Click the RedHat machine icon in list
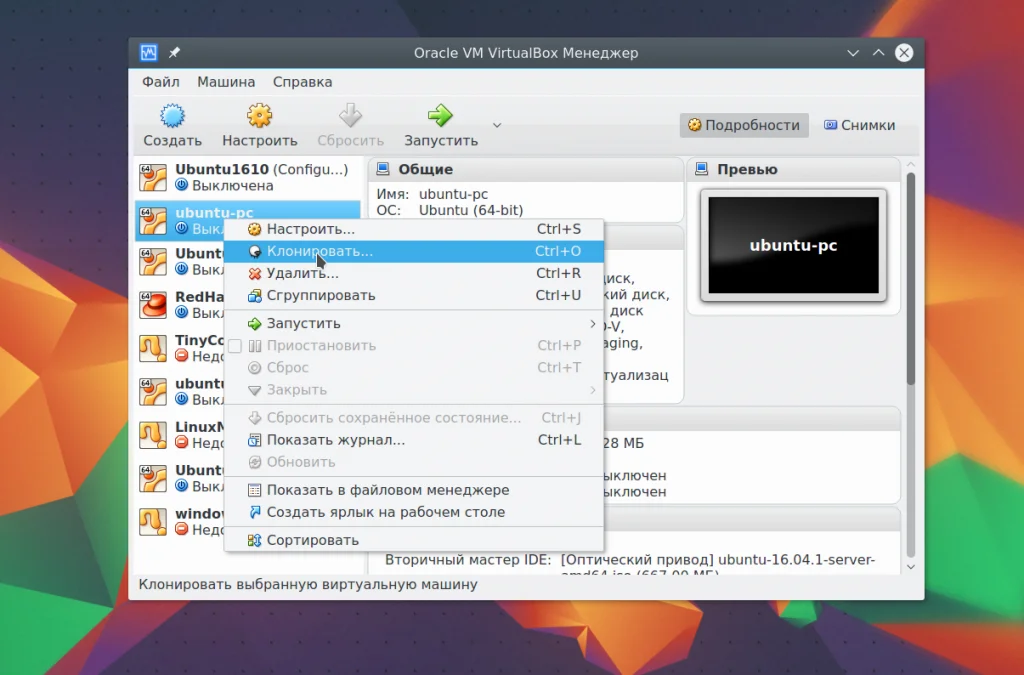The image size is (1024, 675). click(x=152, y=305)
